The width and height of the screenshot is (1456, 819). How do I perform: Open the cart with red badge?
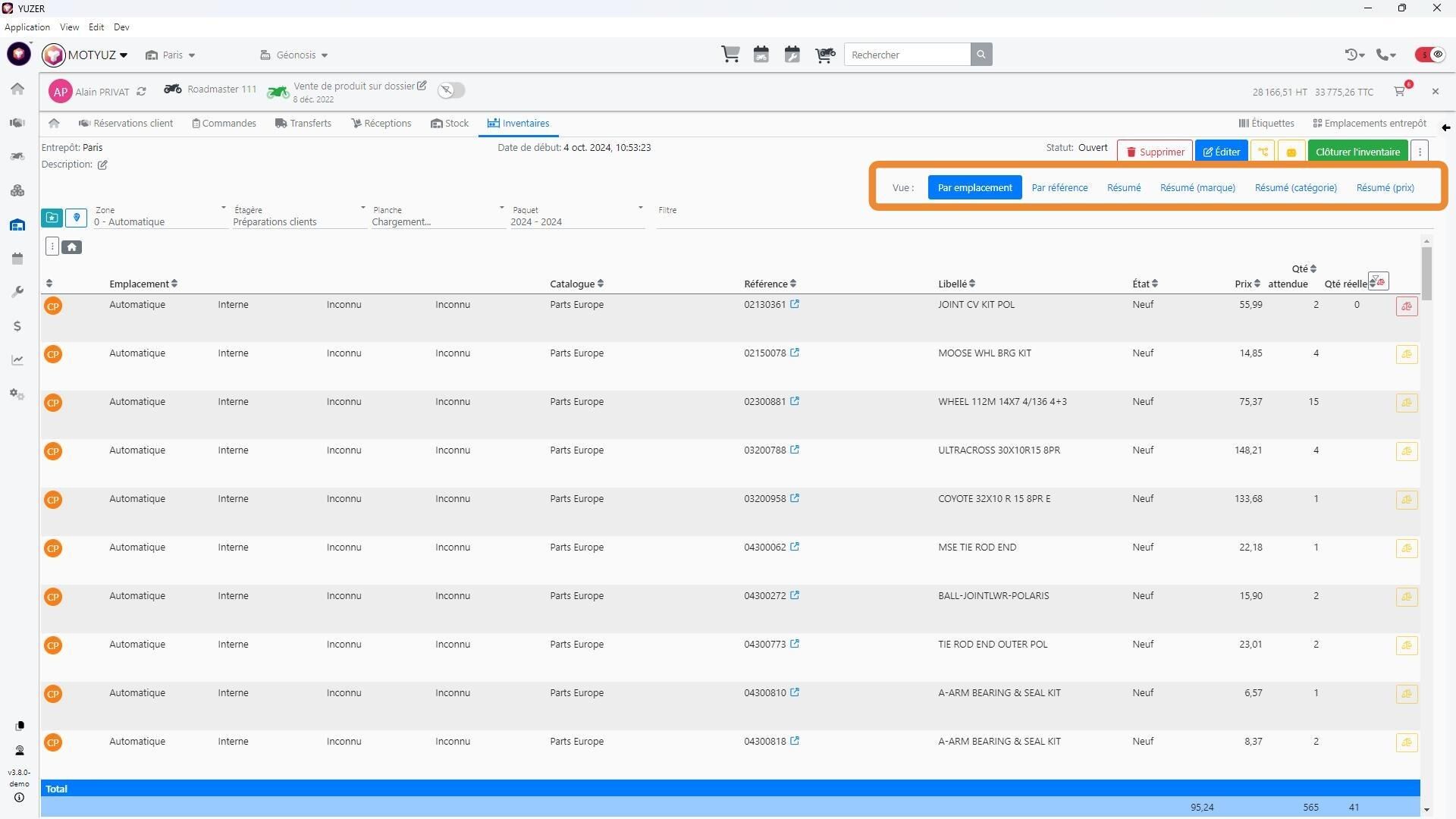pyautogui.click(x=1400, y=92)
